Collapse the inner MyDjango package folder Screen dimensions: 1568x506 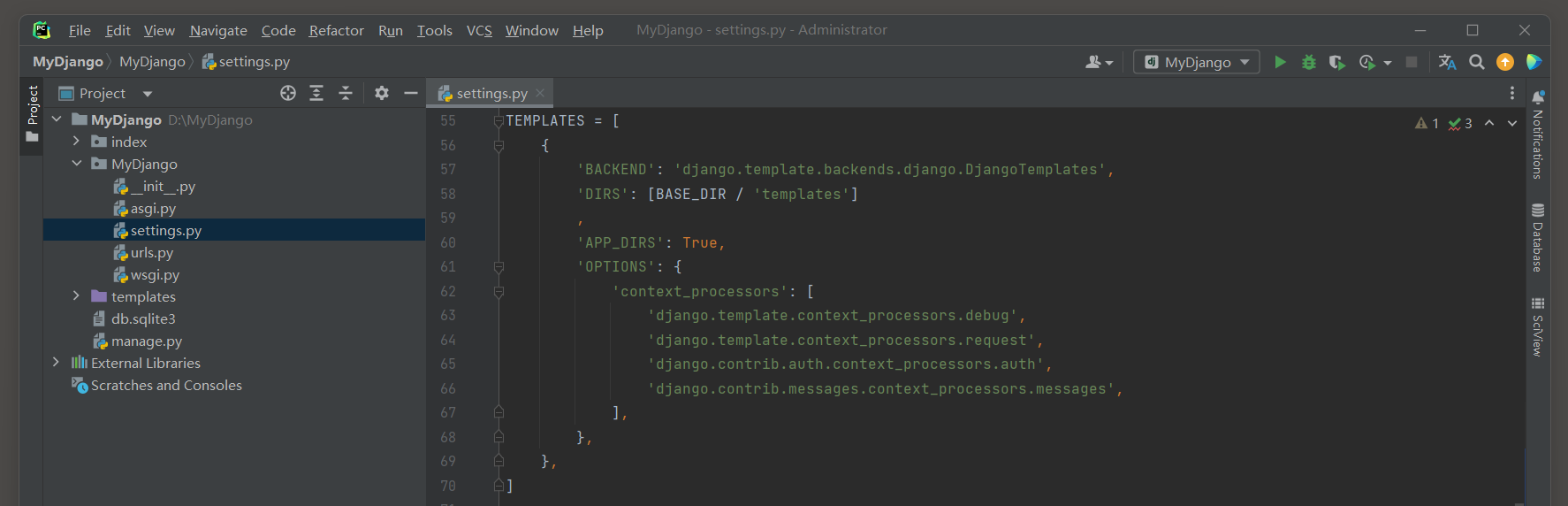[76, 163]
